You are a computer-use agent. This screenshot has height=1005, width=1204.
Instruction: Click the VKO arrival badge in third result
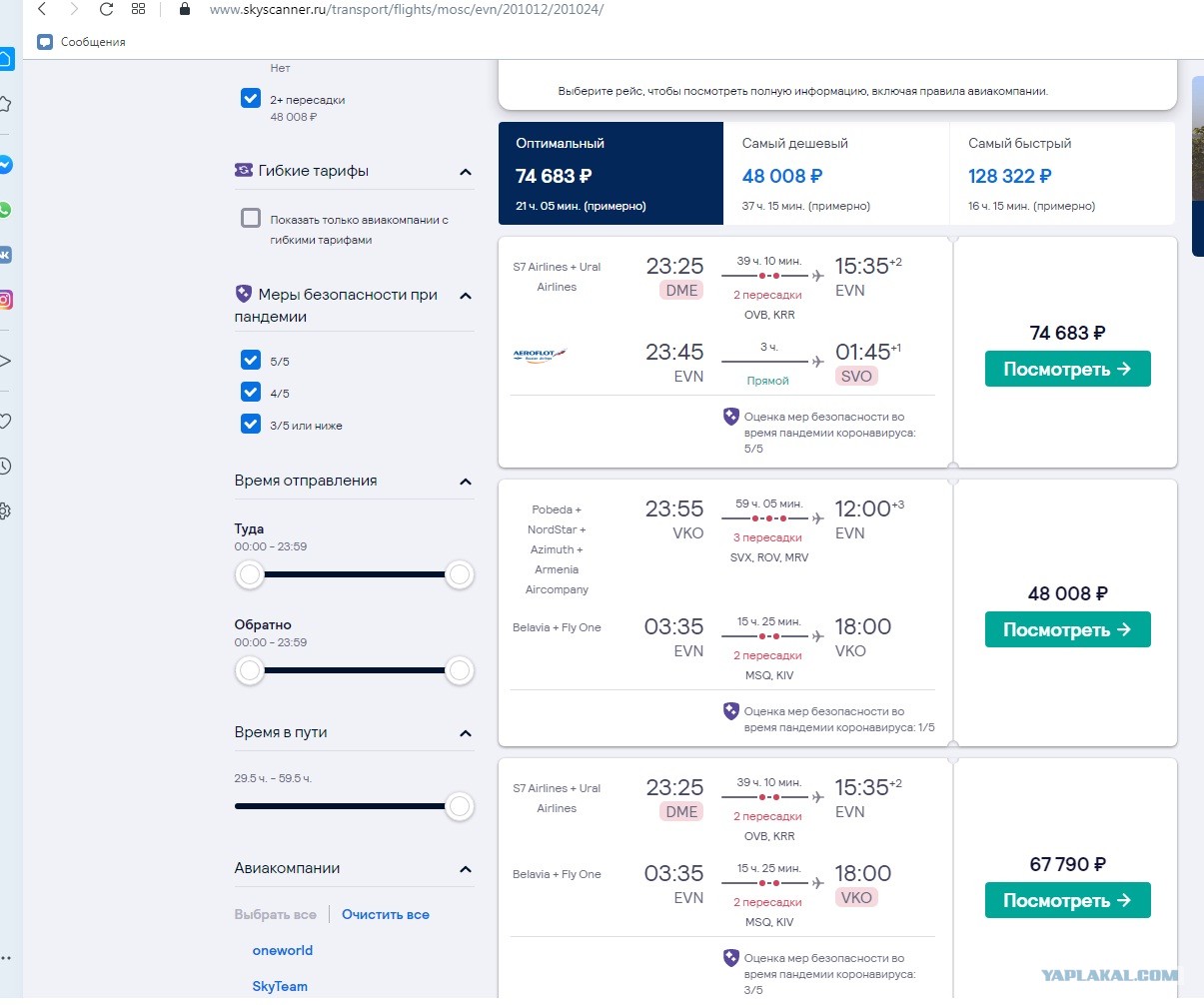tap(856, 897)
